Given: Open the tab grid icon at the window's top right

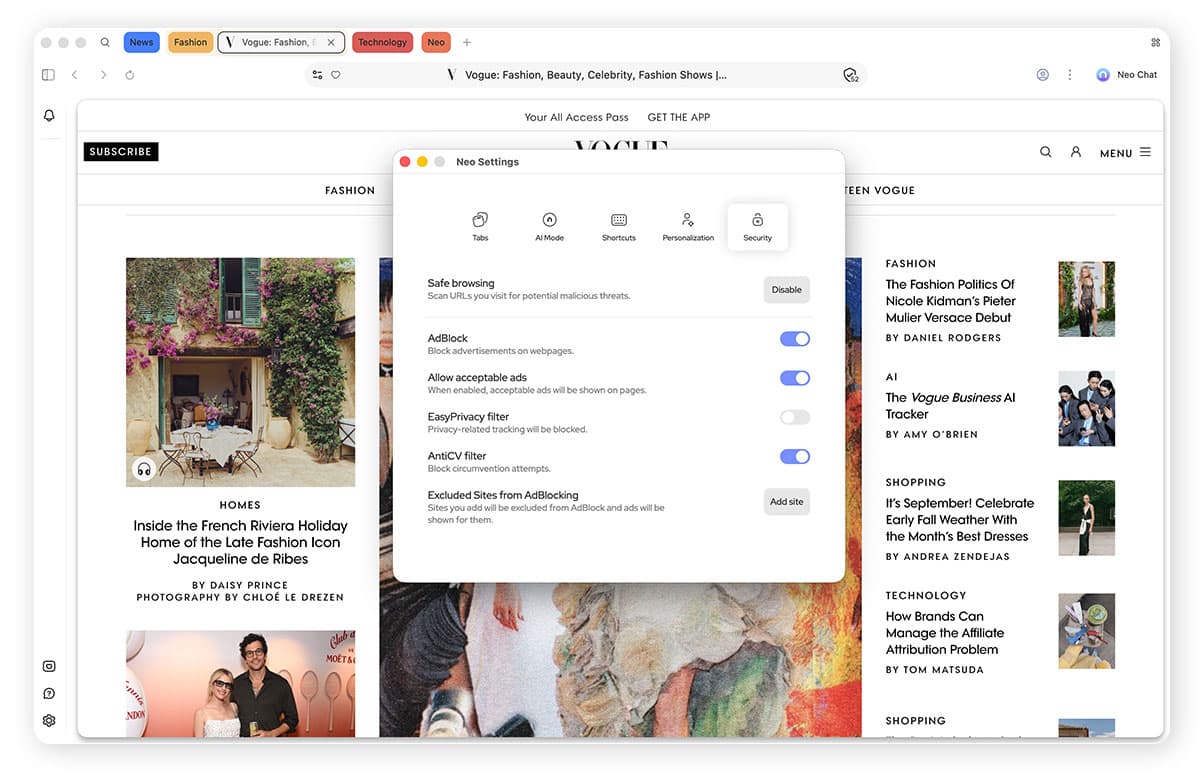Looking at the screenshot, I should pos(1155,43).
